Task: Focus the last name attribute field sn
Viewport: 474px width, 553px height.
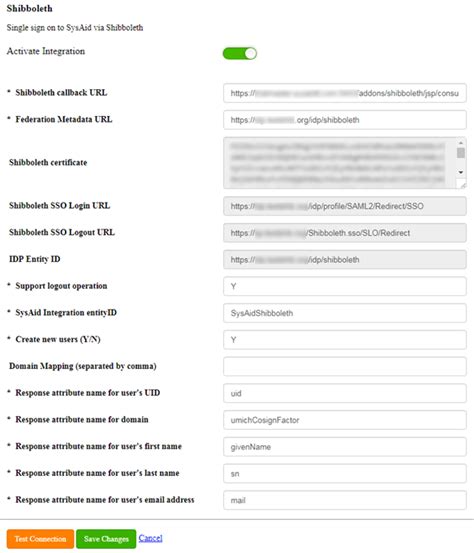Action: (345, 474)
